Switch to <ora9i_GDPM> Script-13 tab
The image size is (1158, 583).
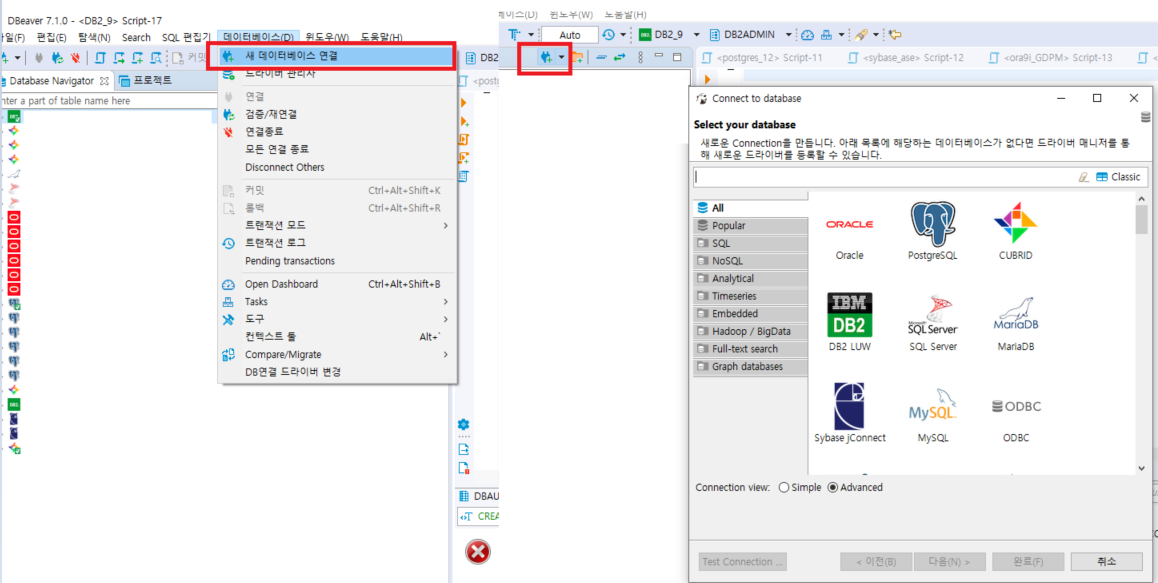coord(1050,58)
